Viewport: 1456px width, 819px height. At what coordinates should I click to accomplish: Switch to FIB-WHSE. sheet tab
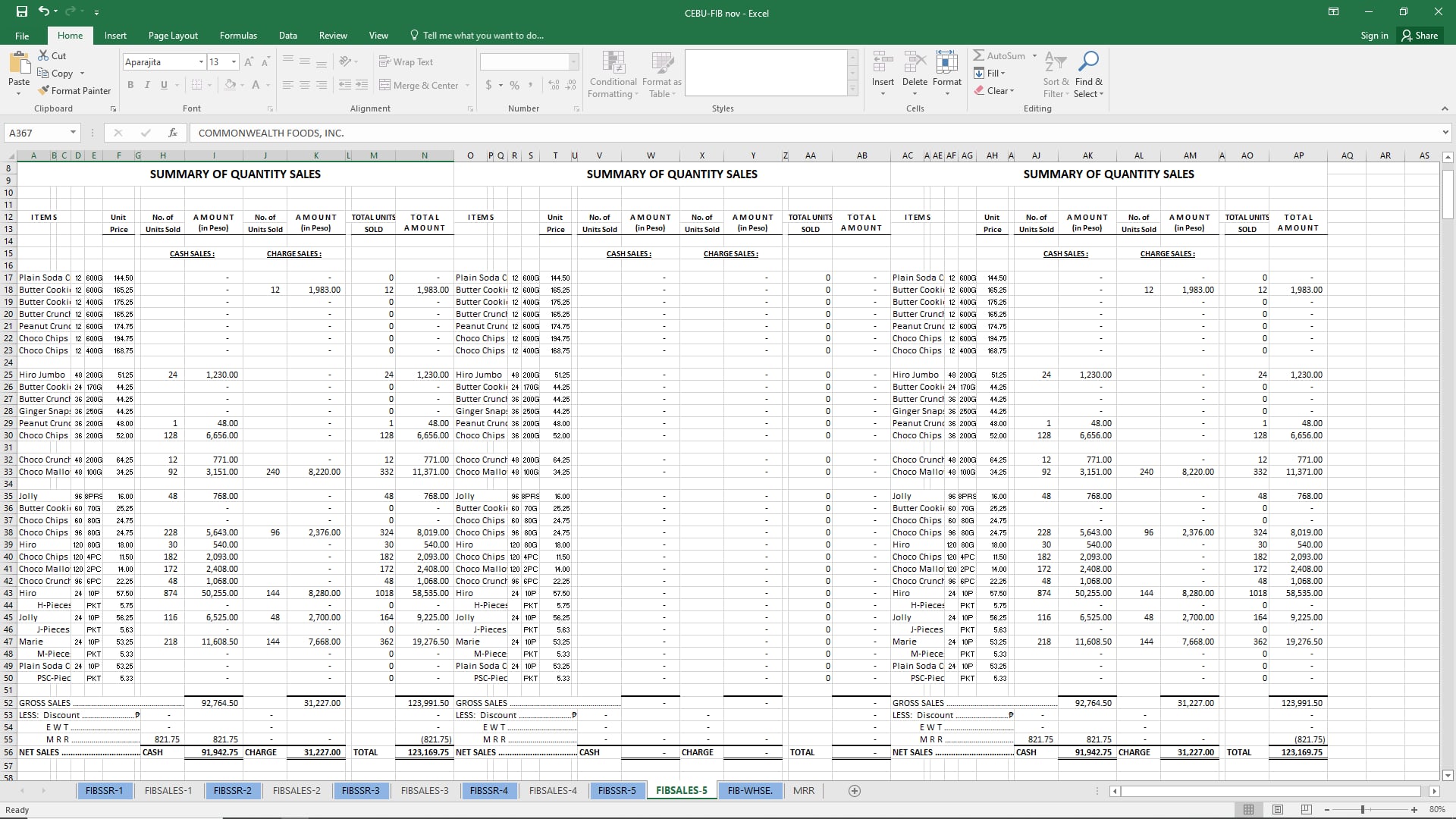(749, 791)
